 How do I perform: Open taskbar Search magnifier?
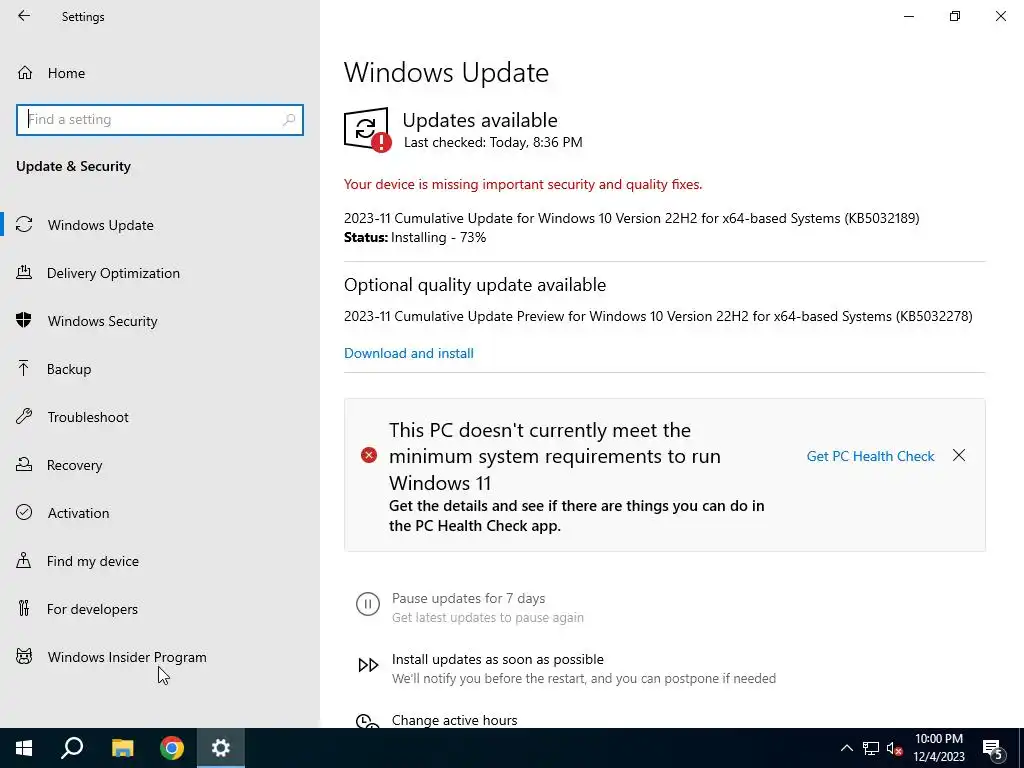72,748
